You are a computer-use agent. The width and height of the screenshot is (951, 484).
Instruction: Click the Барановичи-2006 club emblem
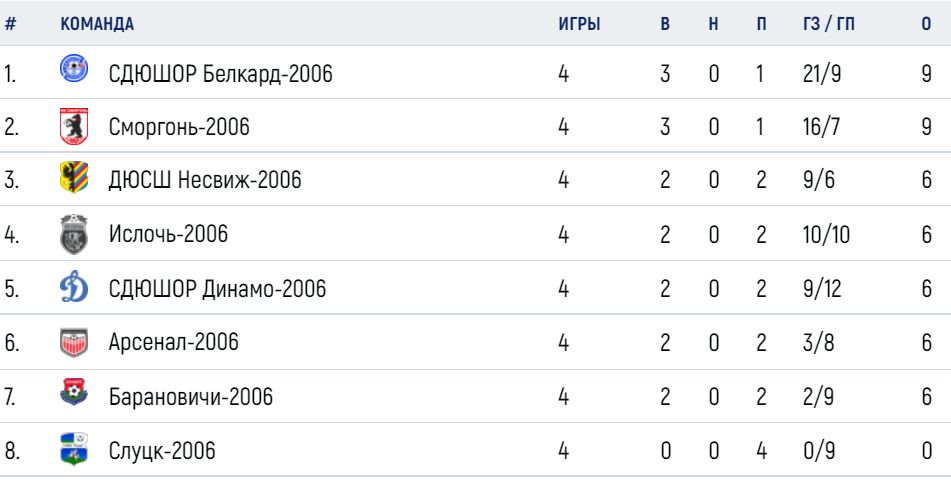pos(74,392)
